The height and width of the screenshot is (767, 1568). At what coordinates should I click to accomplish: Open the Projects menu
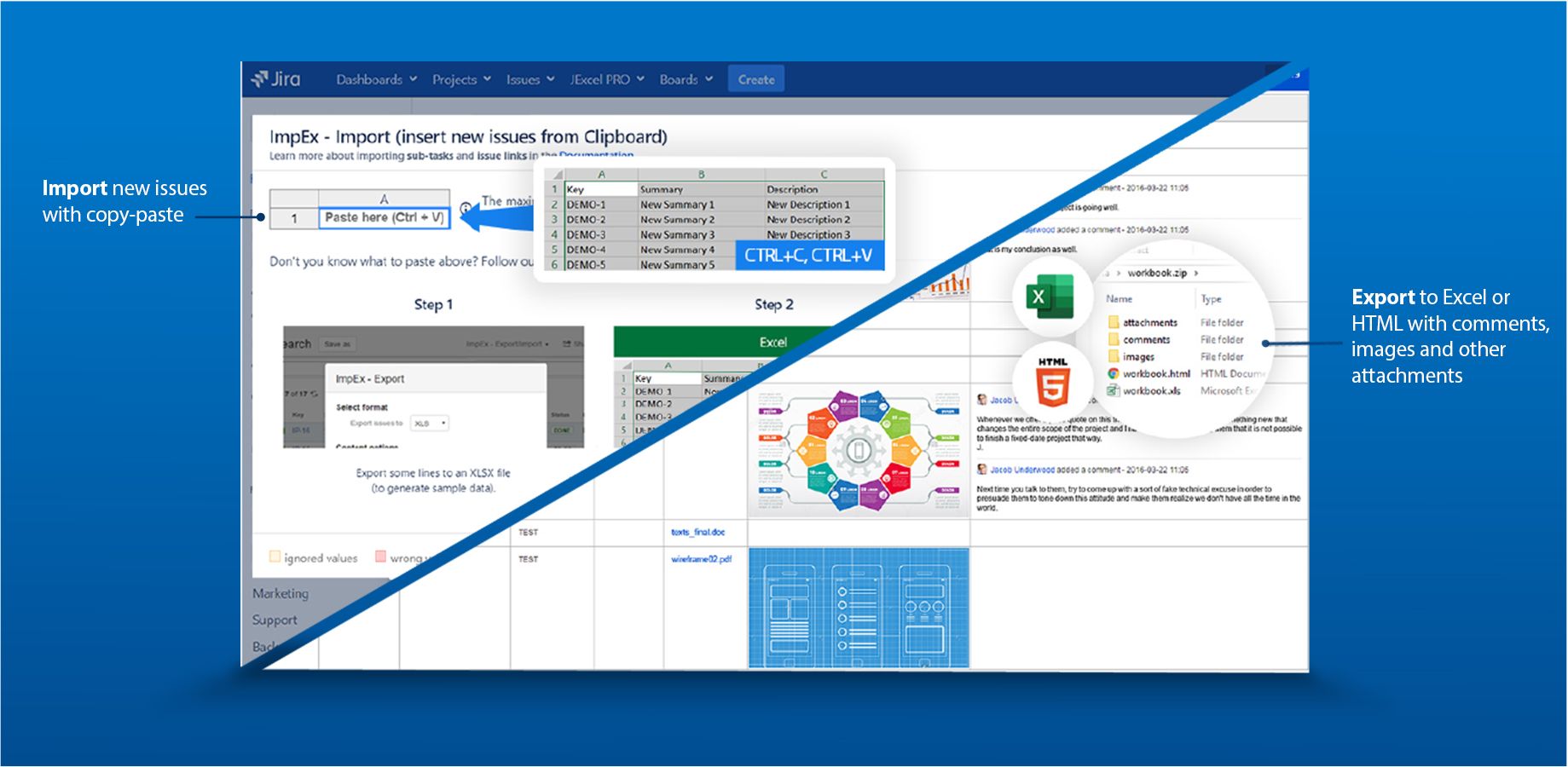click(x=461, y=79)
